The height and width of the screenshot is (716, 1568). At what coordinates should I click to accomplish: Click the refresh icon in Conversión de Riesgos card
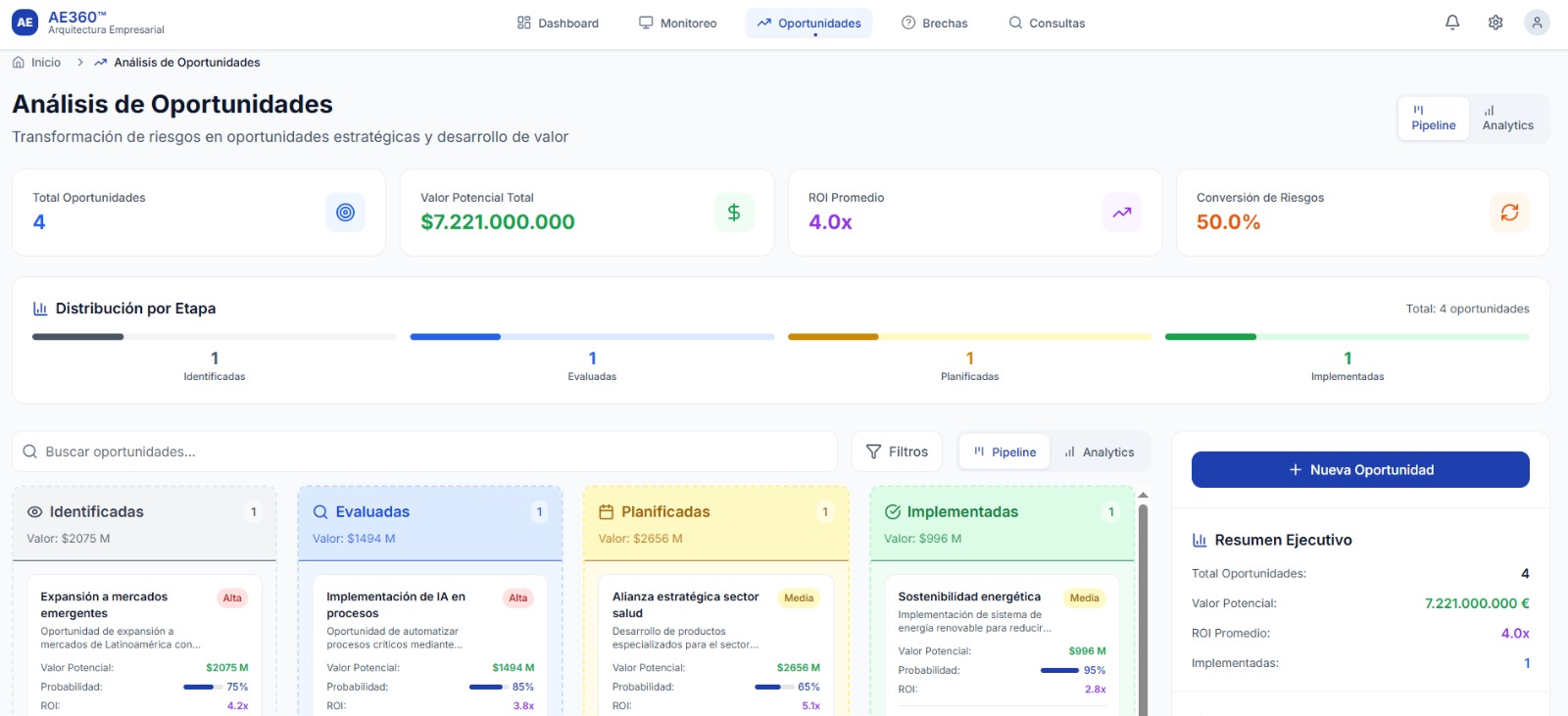[x=1509, y=213]
